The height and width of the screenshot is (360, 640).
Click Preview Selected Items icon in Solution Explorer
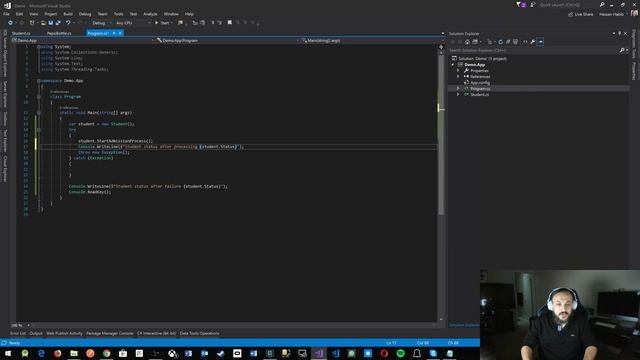coord(540,42)
